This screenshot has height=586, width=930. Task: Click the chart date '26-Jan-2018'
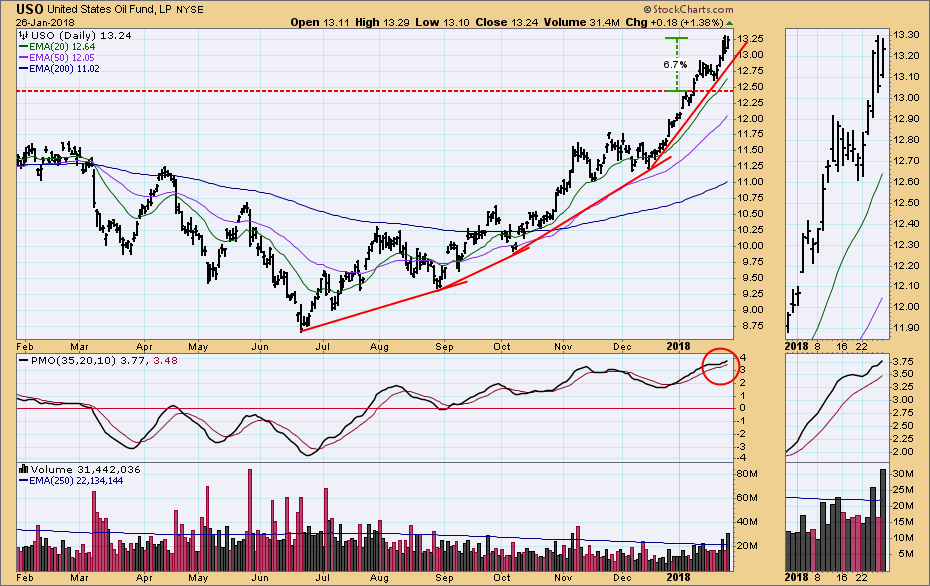tap(45, 23)
